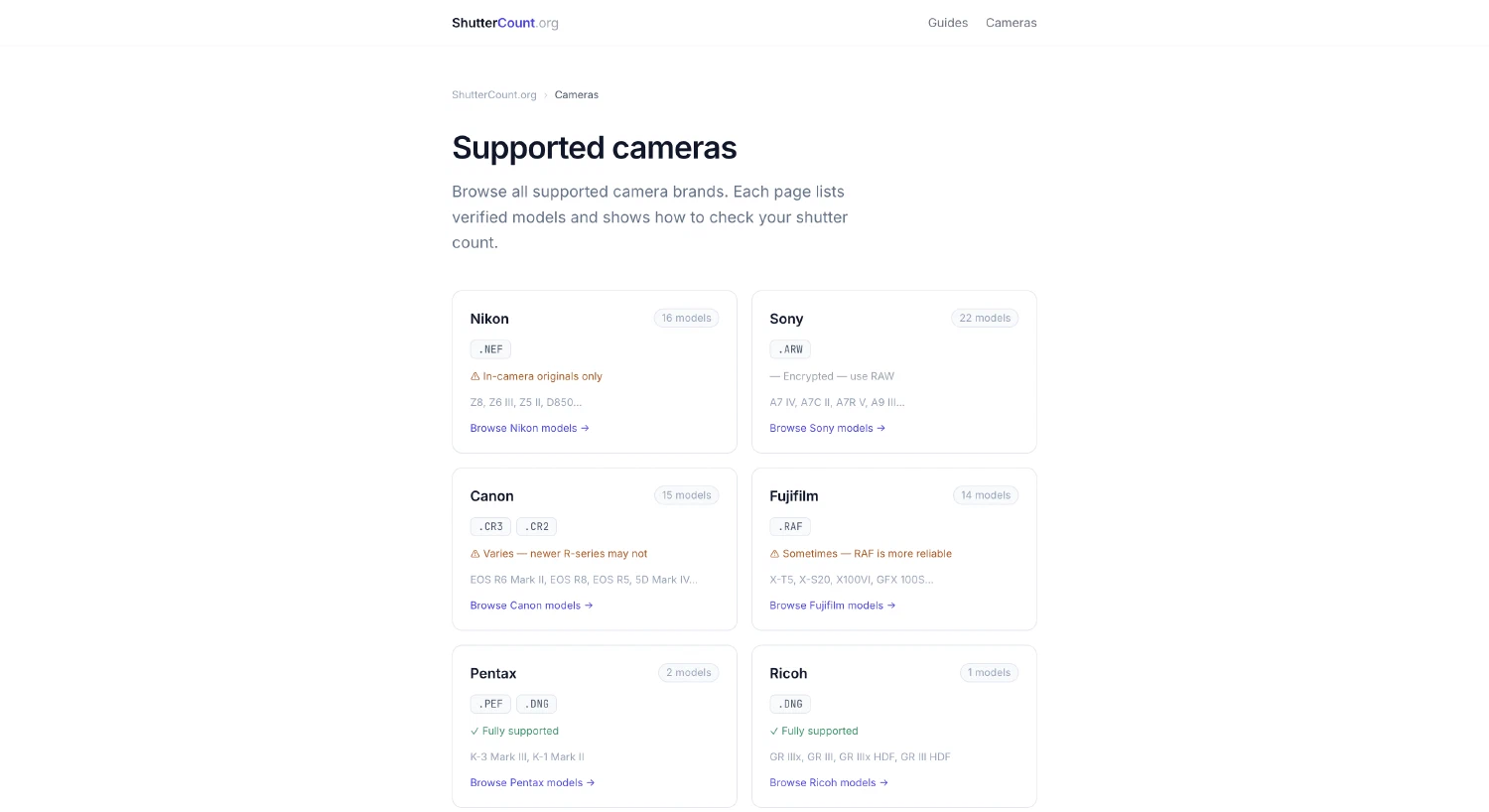Image resolution: width=1489 pixels, height=812 pixels.
Task: Open the Fujifilm brand card title
Action: pos(794,496)
